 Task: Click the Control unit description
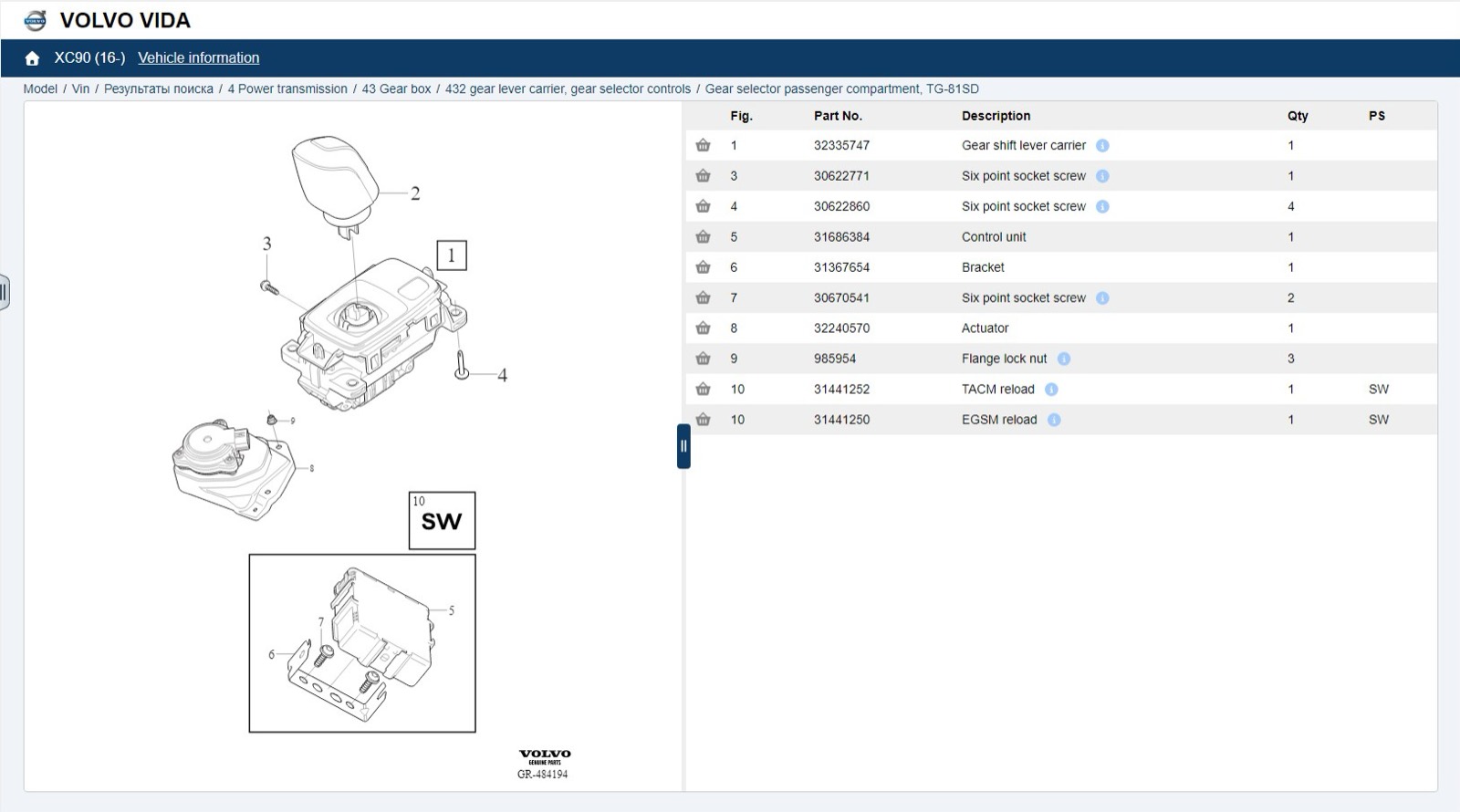[x=994, y=237]
